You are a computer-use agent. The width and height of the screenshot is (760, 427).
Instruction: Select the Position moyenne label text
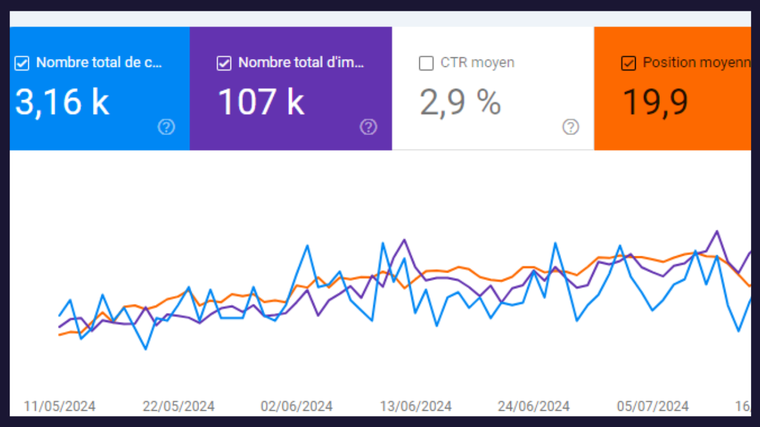coord(695,63)
